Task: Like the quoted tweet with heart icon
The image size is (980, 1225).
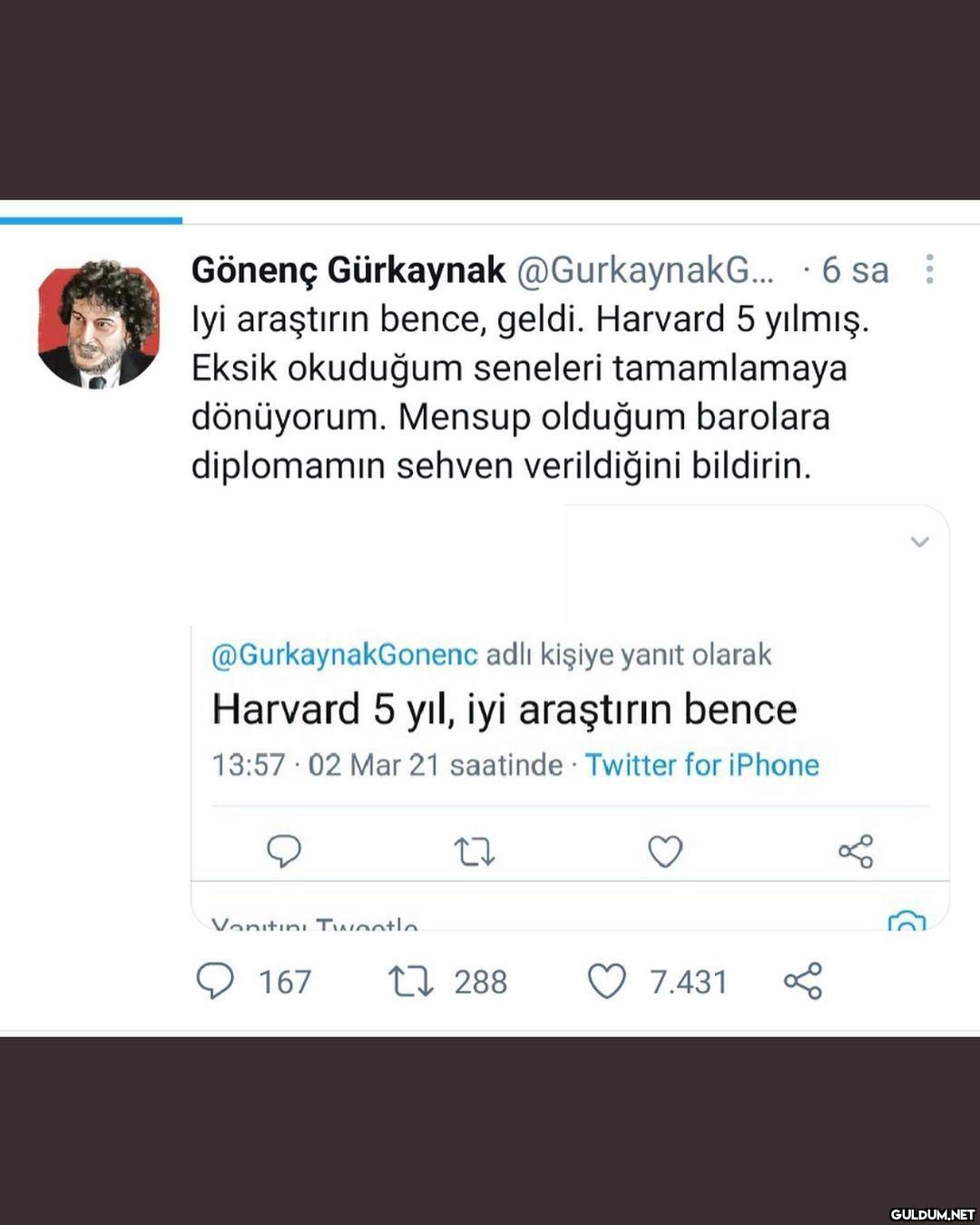Action: [x=665, y=851]
